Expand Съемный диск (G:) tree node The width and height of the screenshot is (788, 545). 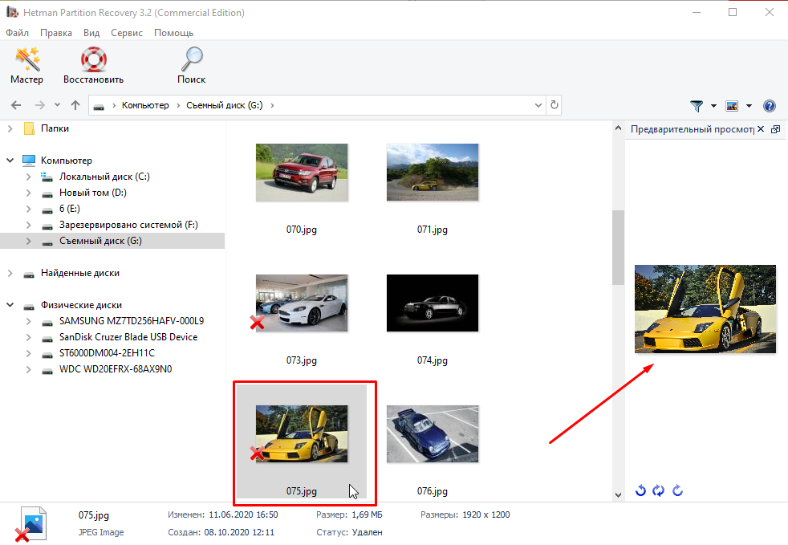point(28,241)
